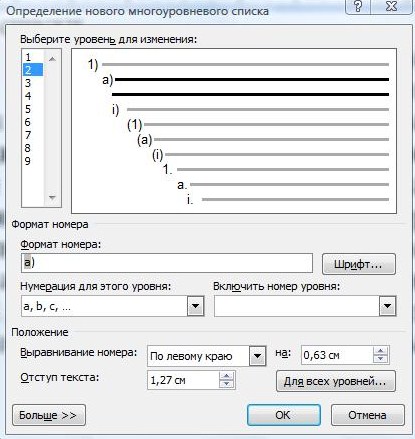
Task: Increase the Отступ текста 1,27 см value
Action: click(x=226, y=376)
